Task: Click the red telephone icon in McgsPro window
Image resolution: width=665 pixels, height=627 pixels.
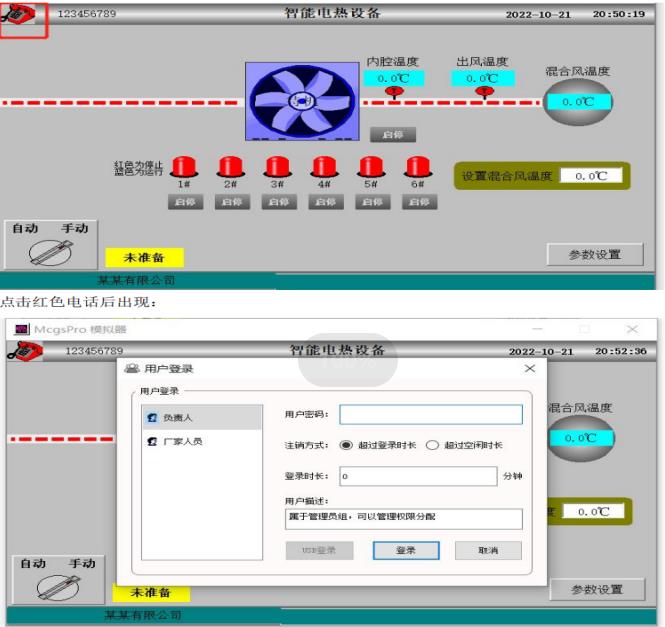Action: (25, 351)
